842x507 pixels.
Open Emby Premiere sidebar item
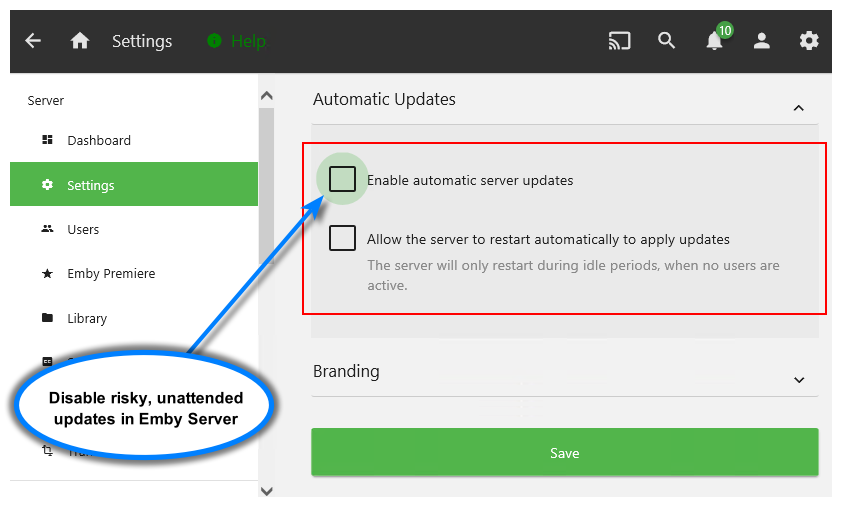point(111,273)
